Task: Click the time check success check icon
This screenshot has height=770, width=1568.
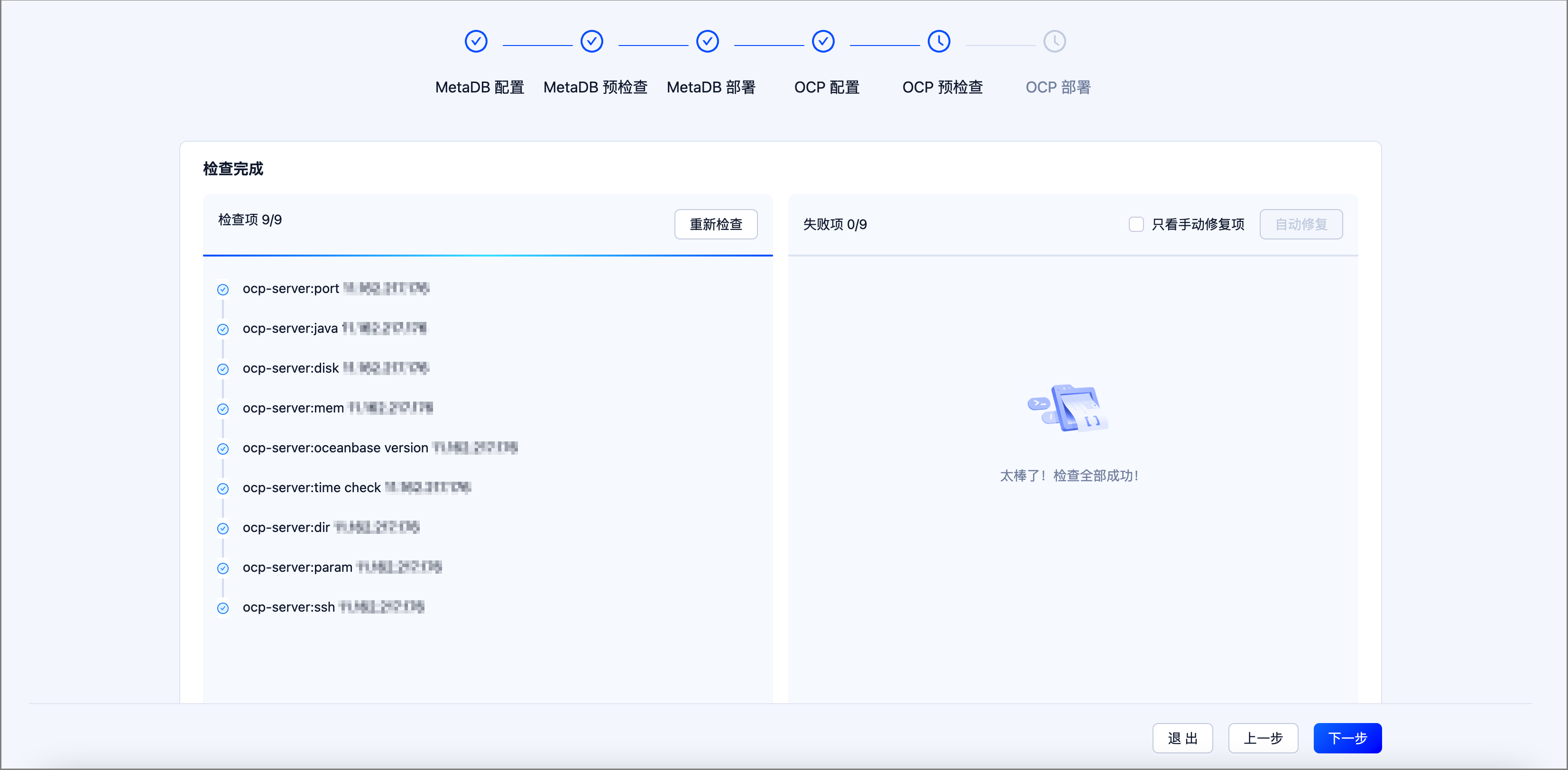Action: click(223, 489)
